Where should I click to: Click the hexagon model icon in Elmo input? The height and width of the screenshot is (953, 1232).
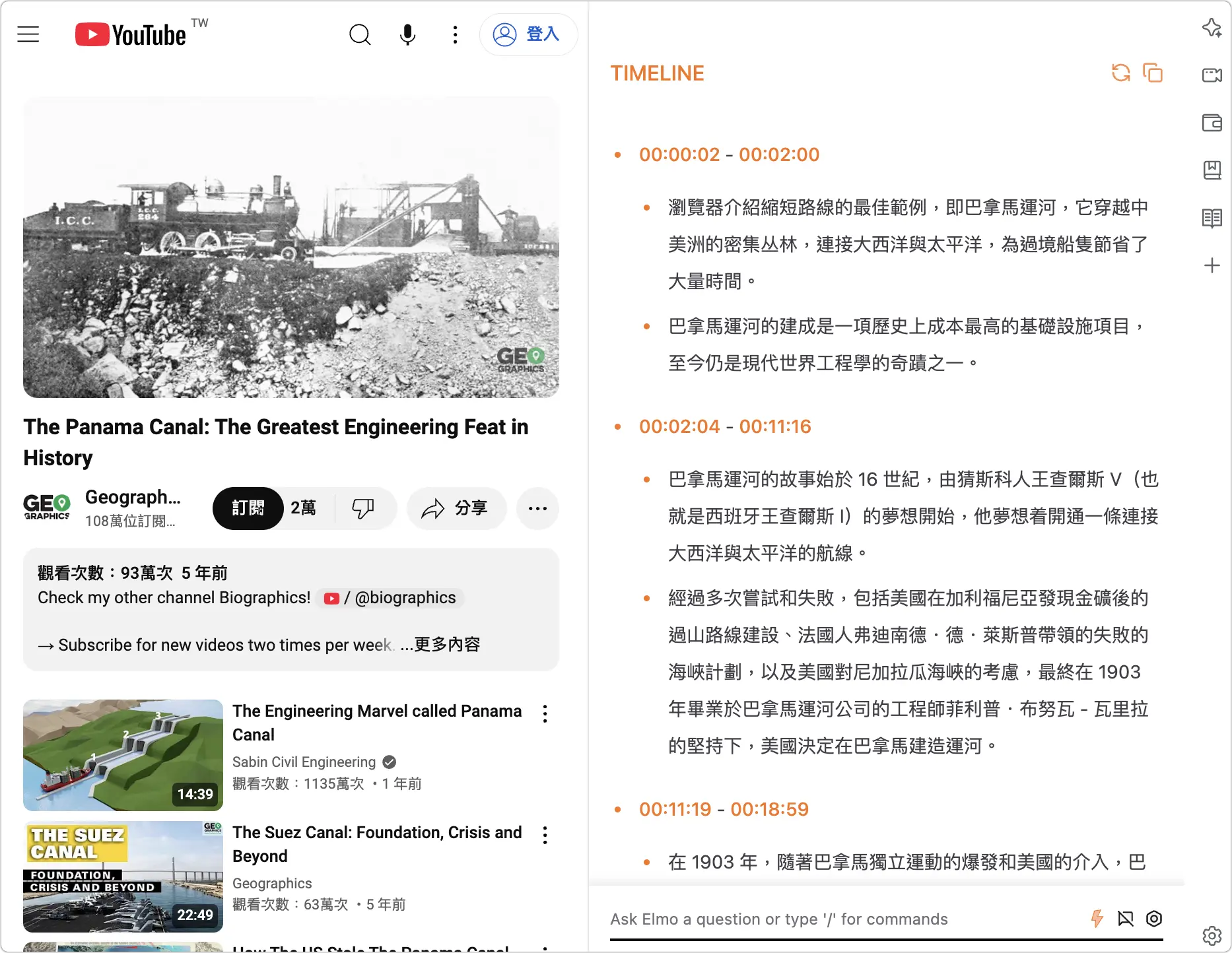click(1154, 919)
